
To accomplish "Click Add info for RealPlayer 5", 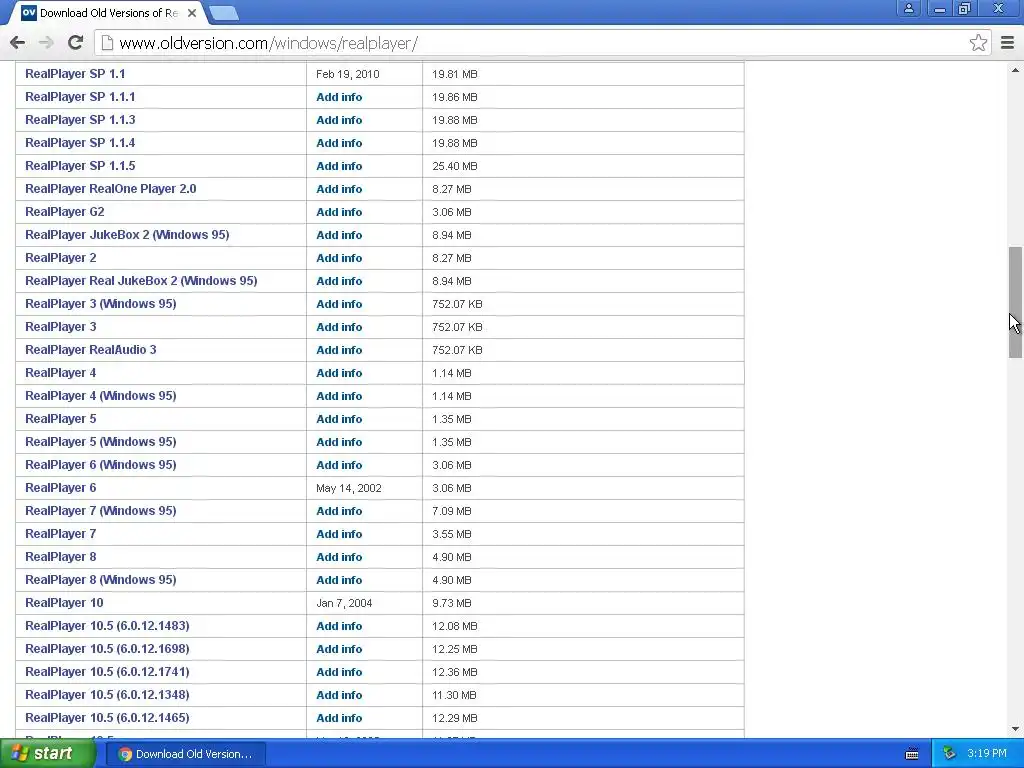I will pos(339,419).
